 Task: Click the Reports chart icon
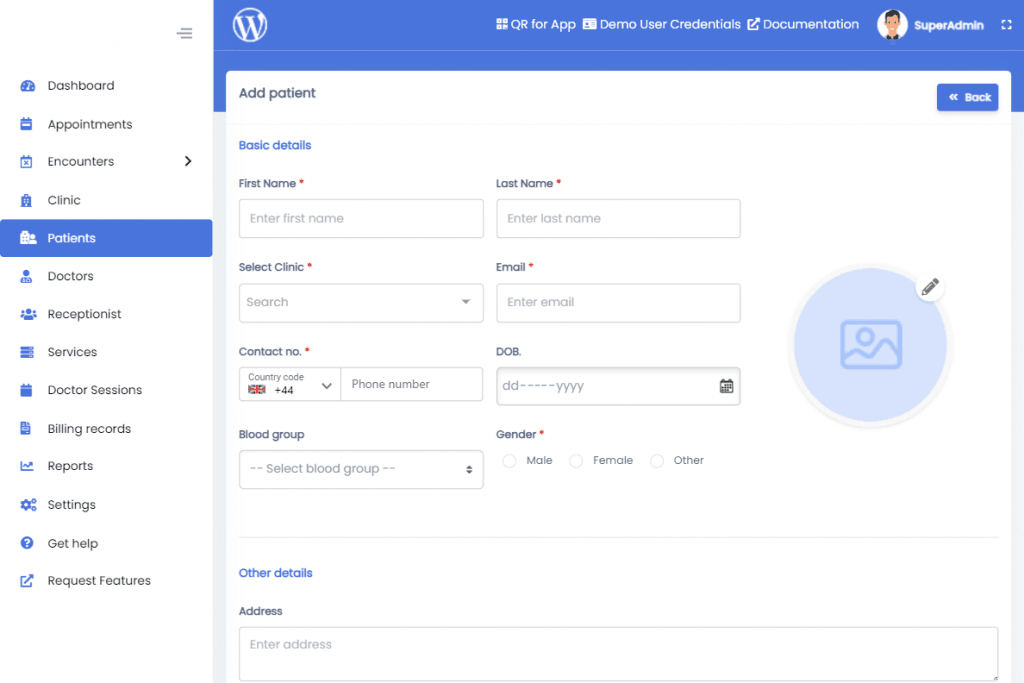[x=27, y=466]
